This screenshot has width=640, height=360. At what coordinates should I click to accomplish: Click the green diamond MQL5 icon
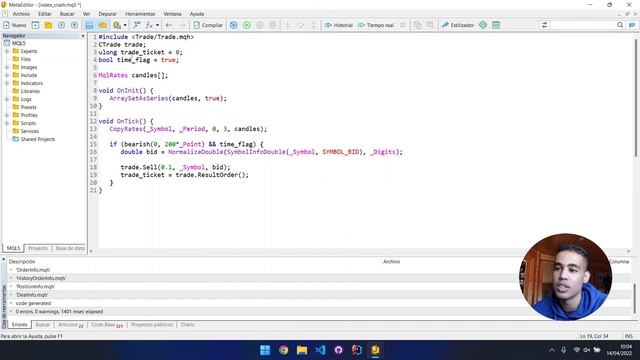(x=483, y=25)
